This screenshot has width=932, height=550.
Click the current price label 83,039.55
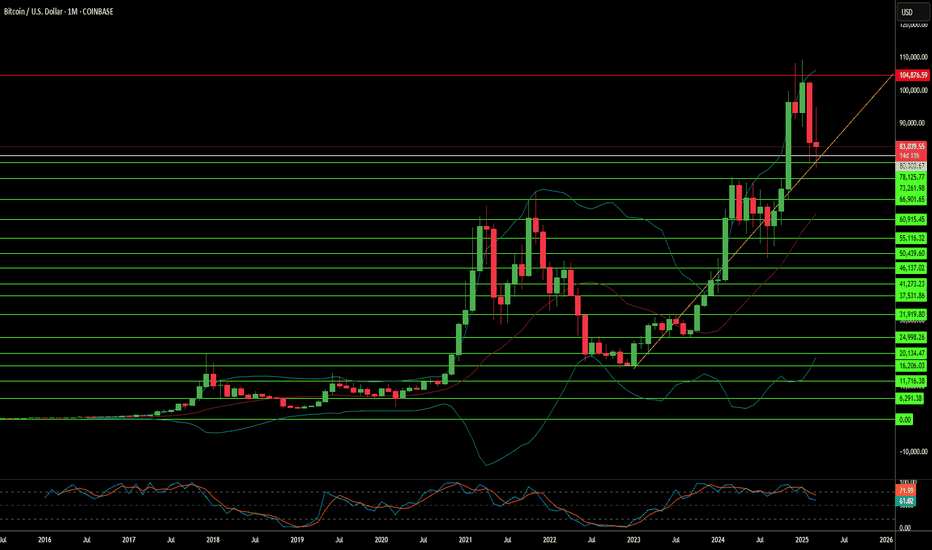(912, 146)
